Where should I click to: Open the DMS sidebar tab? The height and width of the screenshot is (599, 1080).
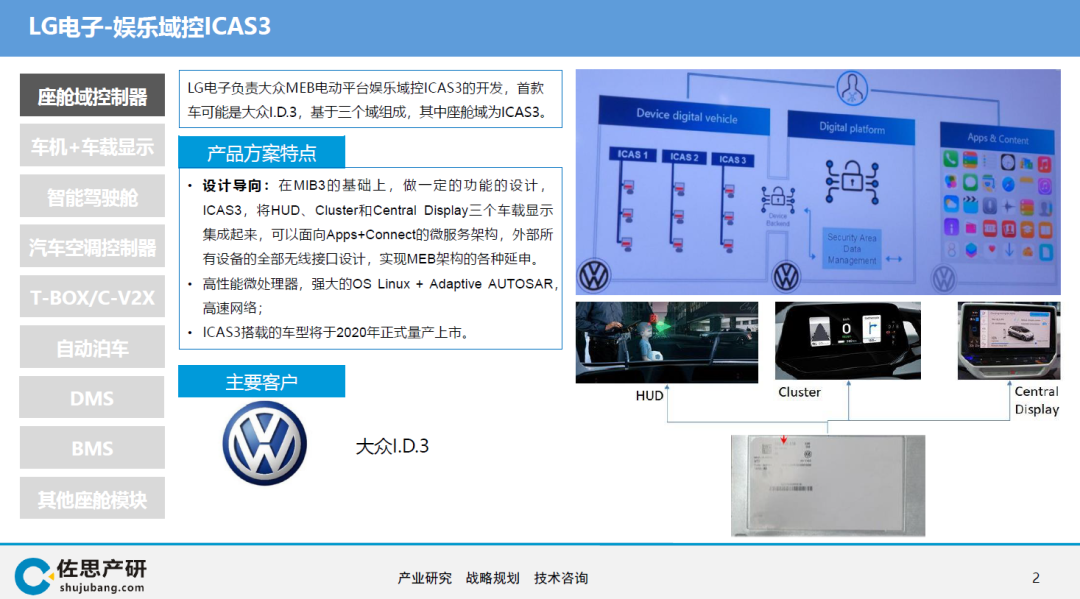(x=92, y=398)
